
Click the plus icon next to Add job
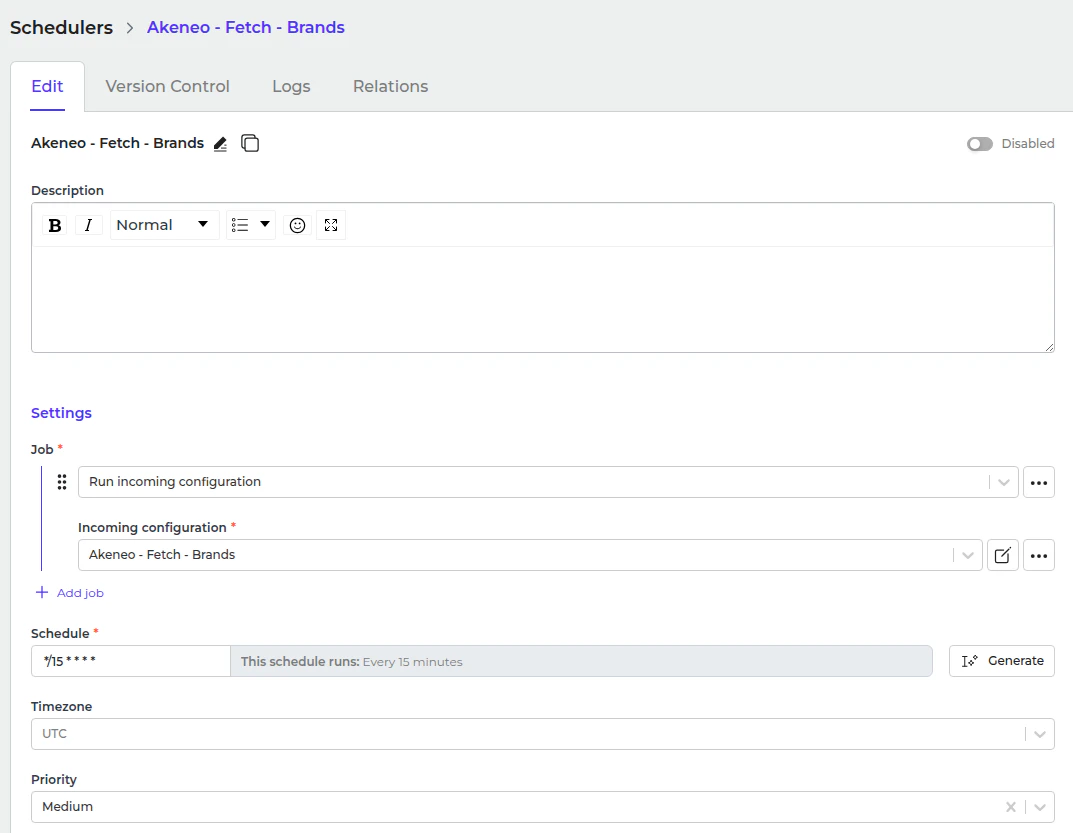pos(42,592)
